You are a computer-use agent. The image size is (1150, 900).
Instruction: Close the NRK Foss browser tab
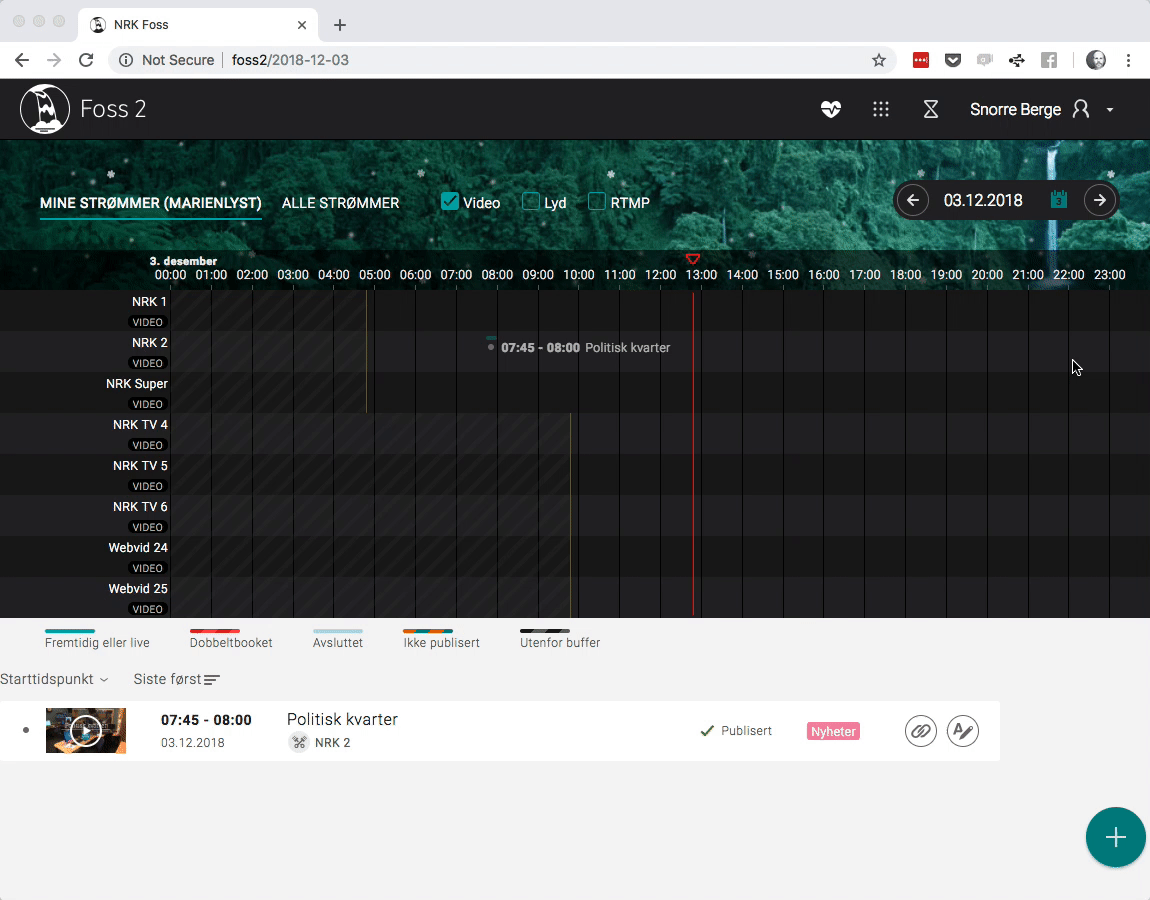click(301, 25)
